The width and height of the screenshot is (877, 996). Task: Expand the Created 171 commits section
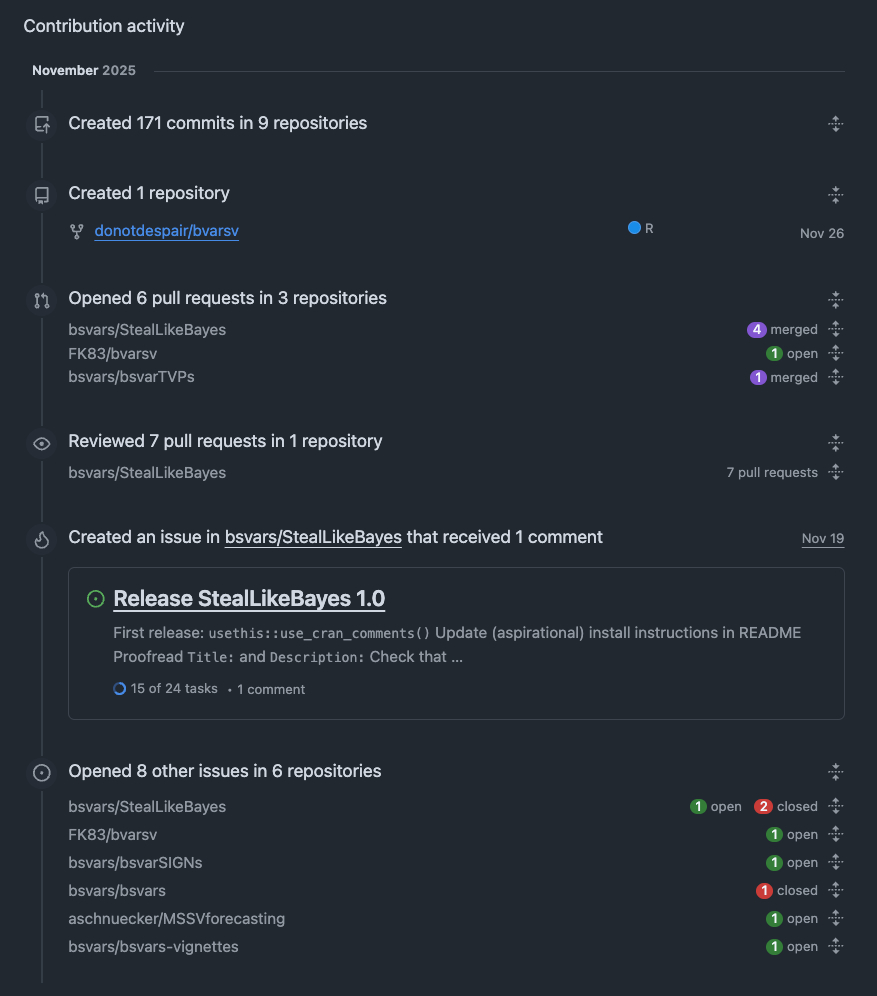(x=836, y=124)
